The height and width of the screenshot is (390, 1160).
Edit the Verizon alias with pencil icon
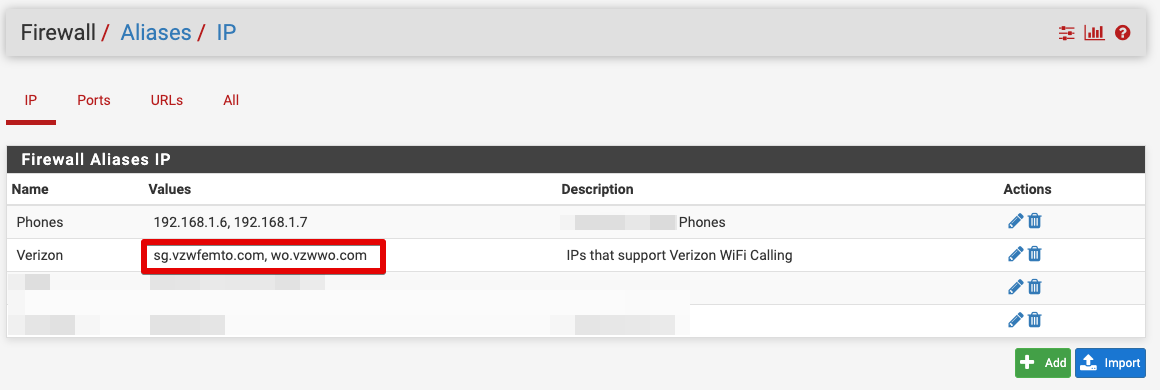click(x=1016, y=254)
